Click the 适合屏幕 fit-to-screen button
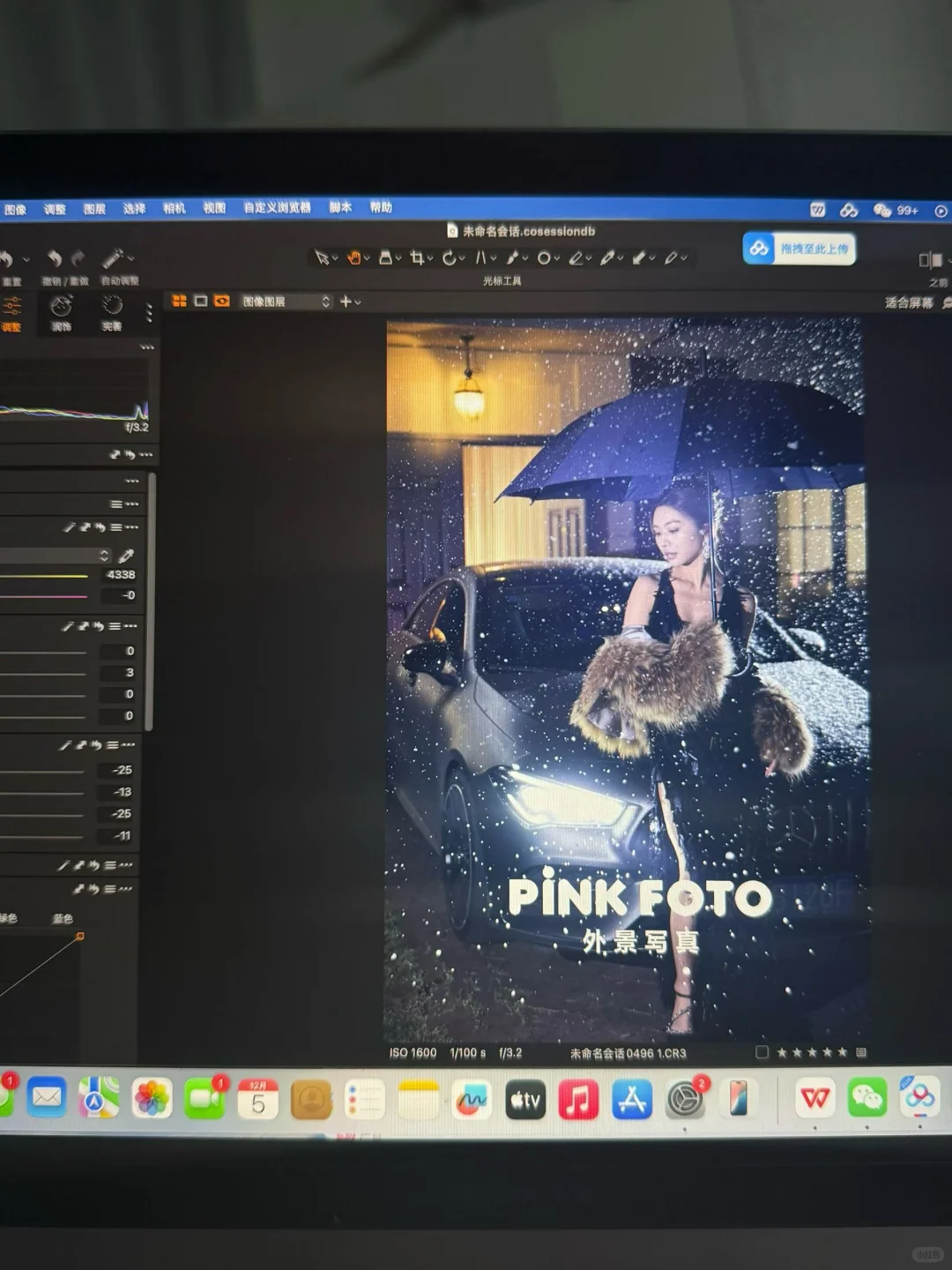Viewport: 952px width, 1270px height. (x=909, y=303)
